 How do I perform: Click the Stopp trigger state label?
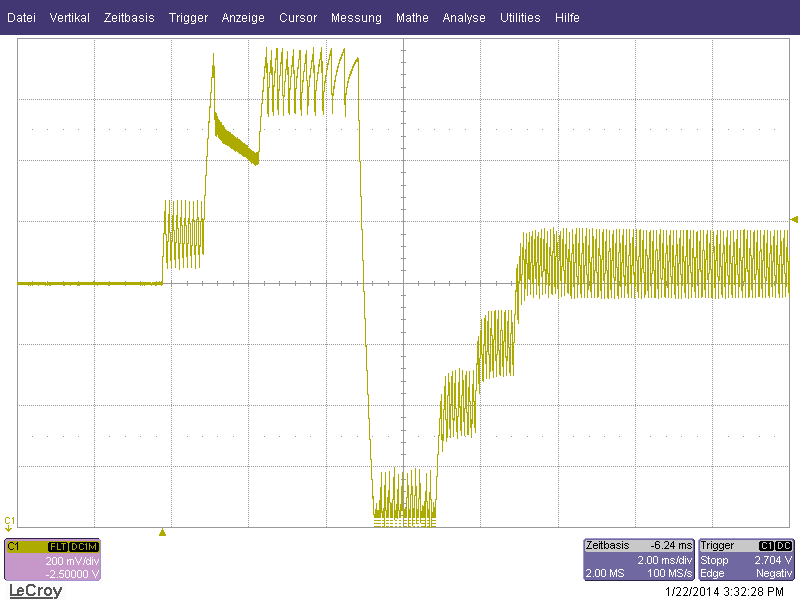714,560
